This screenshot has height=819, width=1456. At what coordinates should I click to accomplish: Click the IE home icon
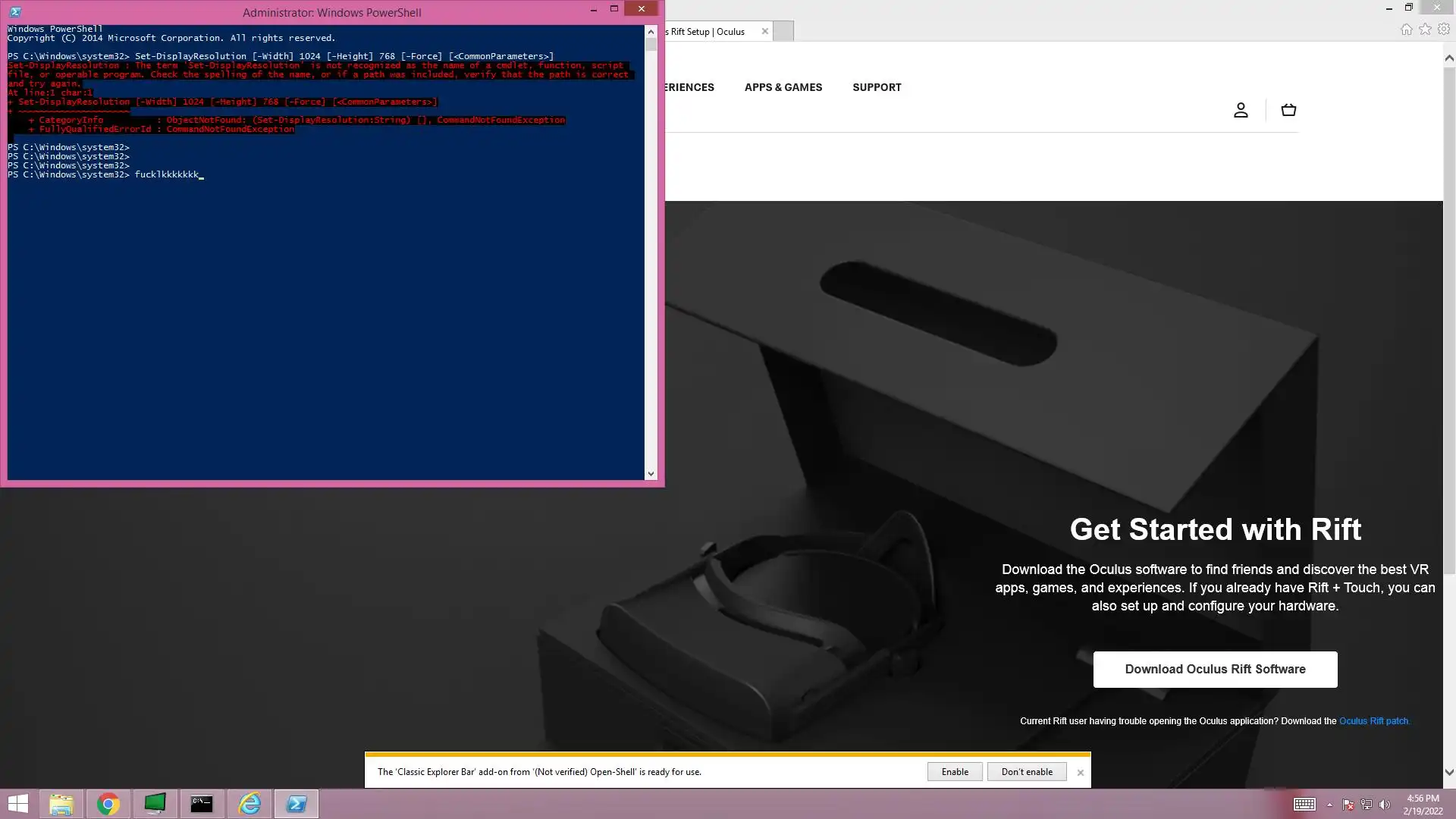pyautogui.click(x=1406, y=30)
